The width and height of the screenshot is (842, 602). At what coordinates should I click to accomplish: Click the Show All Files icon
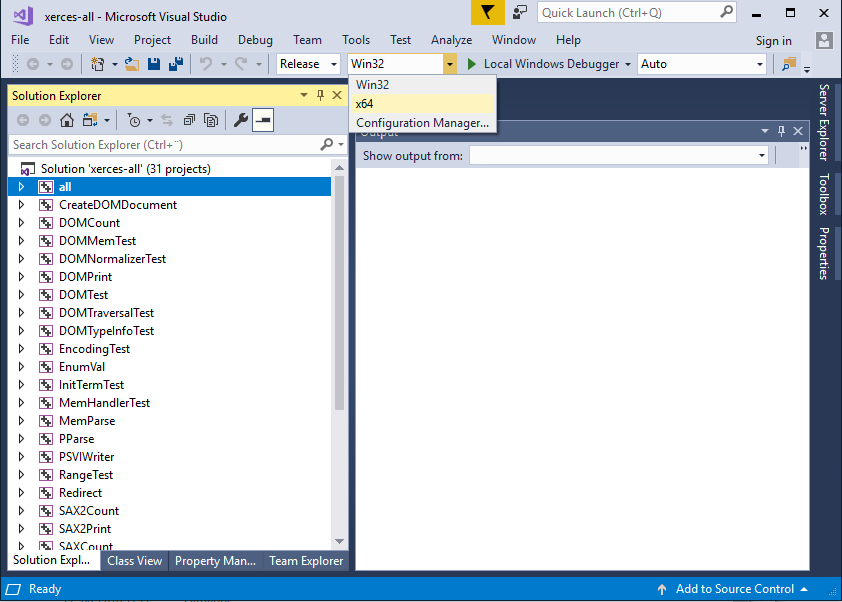point(211,120)
